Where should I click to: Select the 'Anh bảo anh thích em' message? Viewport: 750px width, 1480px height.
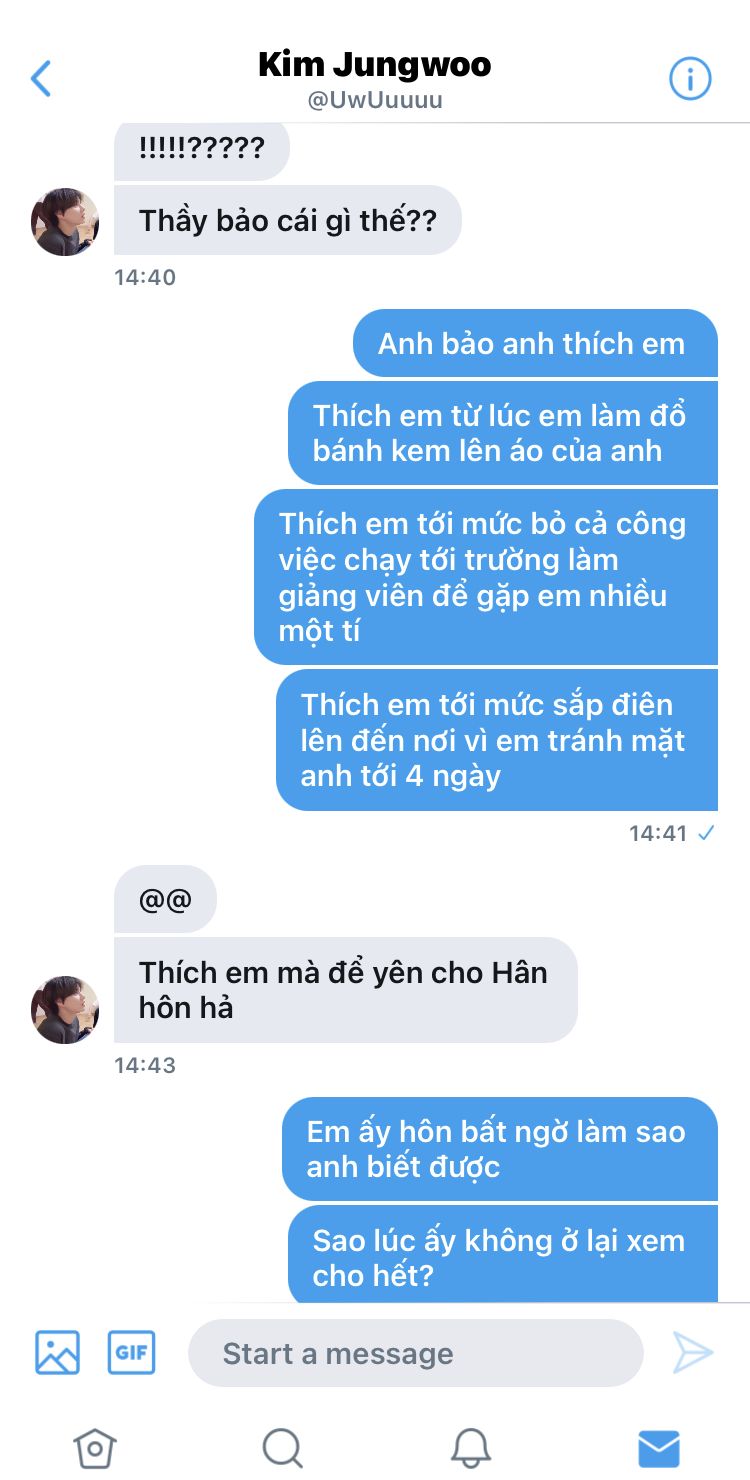point(535,343)
